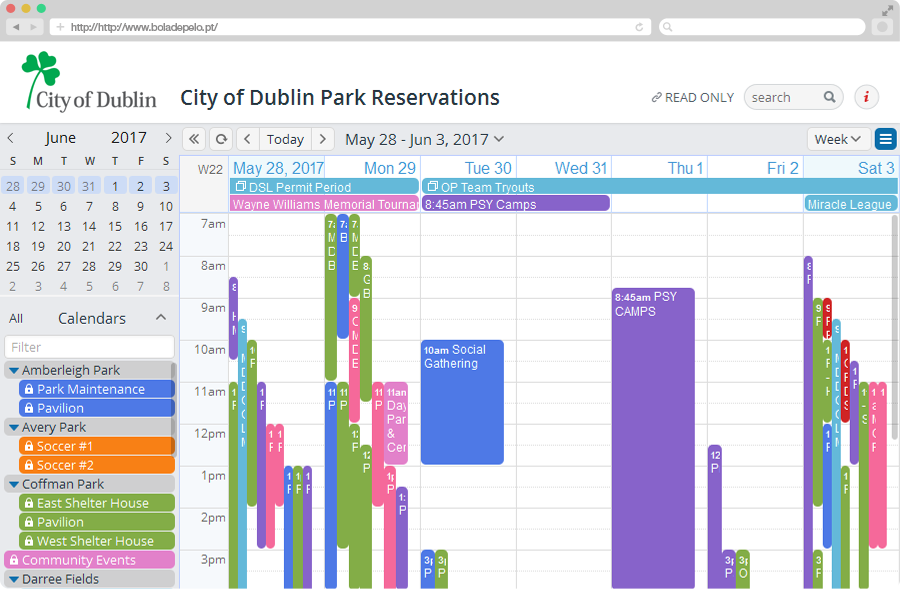Open the 10am Social Gathering event
The image size is (900, 589).
pyautogui.click(x=462, y=402)
